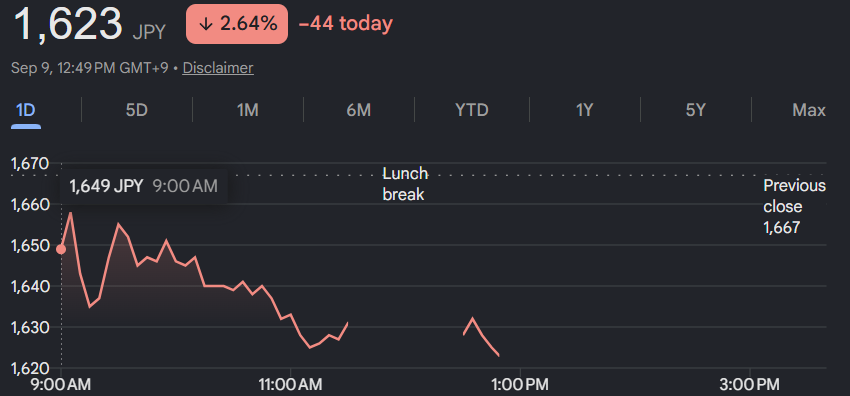
Task: Select the YTD chart tab
Action: pos(472,111)
